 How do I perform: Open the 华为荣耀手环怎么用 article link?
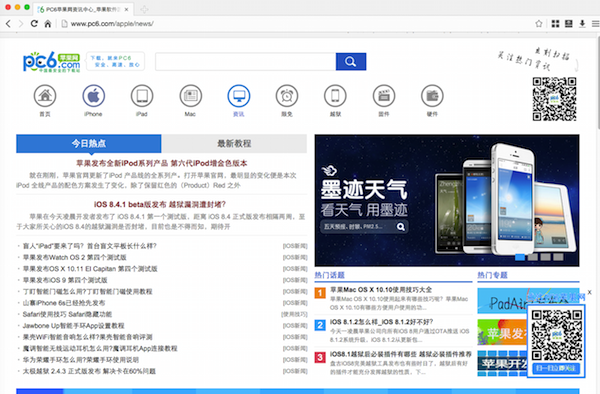click(81, 360)
